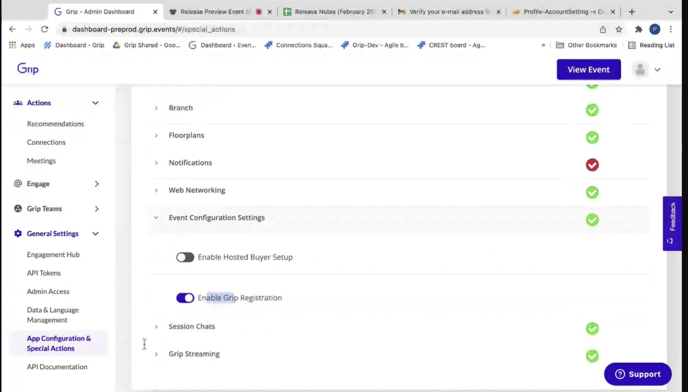This screenshot has height=392, width=688.
Task: Click the browser reload icon
Action: (x=44, y=29)
